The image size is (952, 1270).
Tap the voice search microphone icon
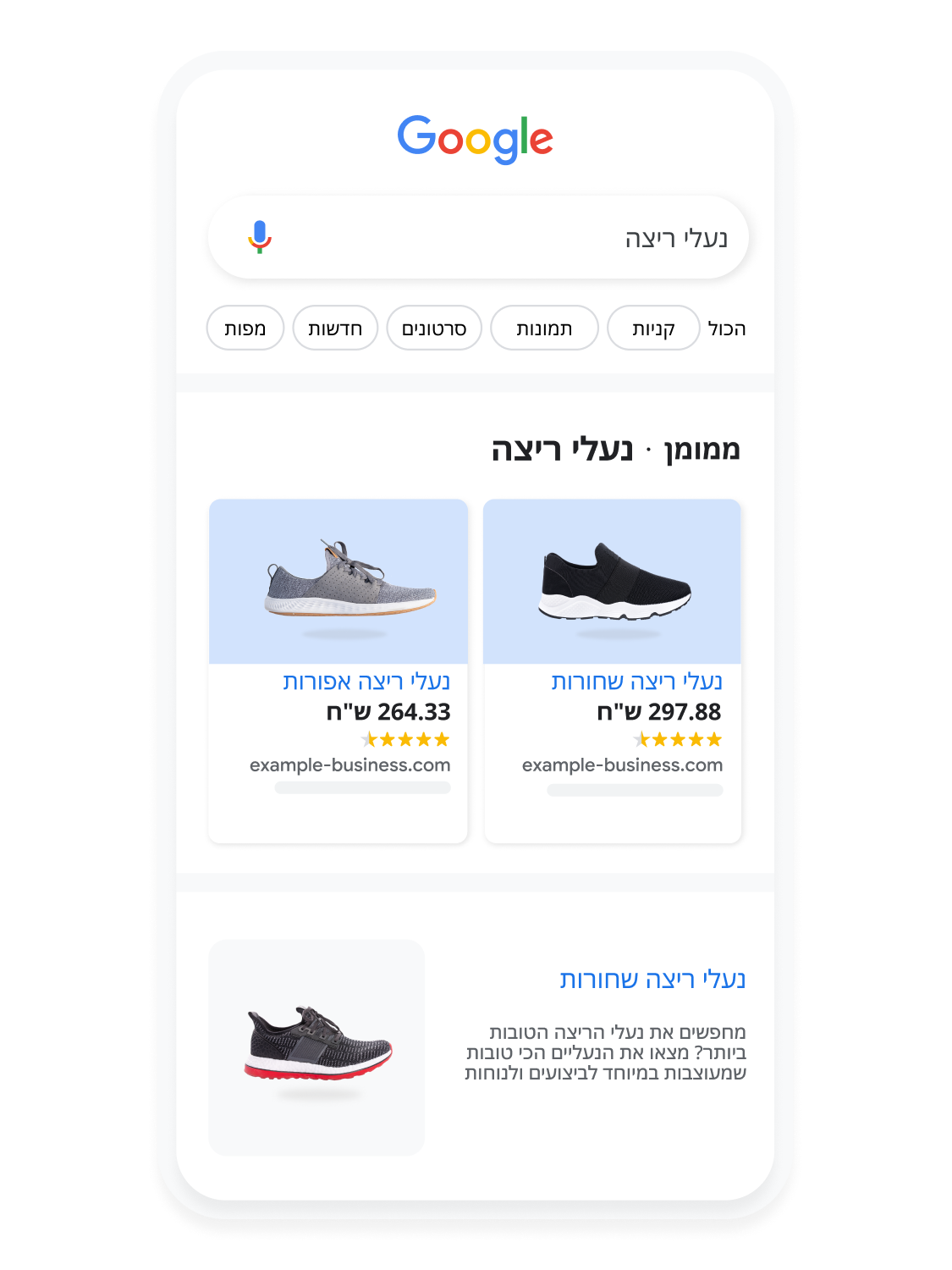tap(260, 237)
